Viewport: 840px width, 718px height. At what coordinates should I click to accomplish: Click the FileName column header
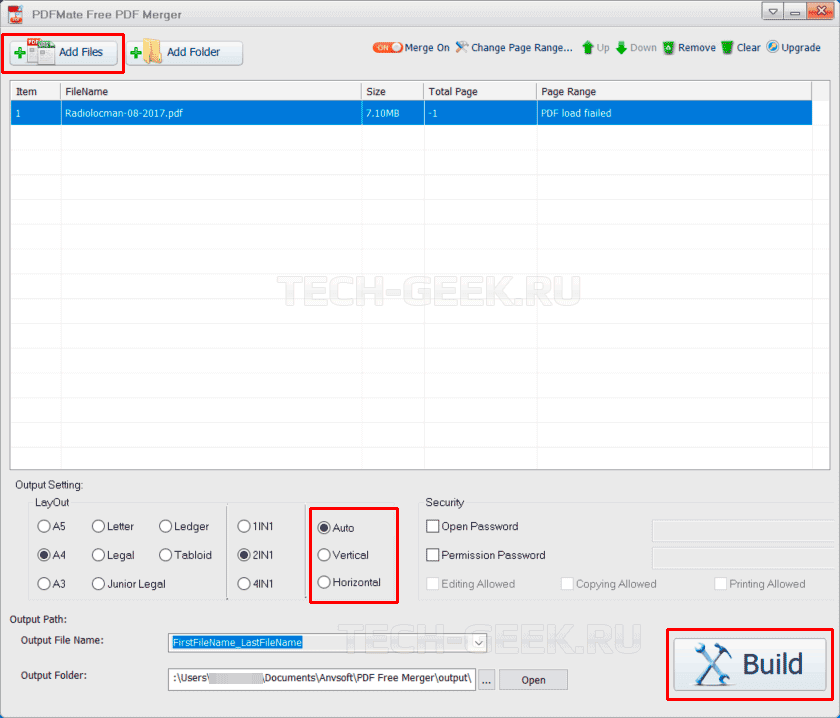(211, 92)
